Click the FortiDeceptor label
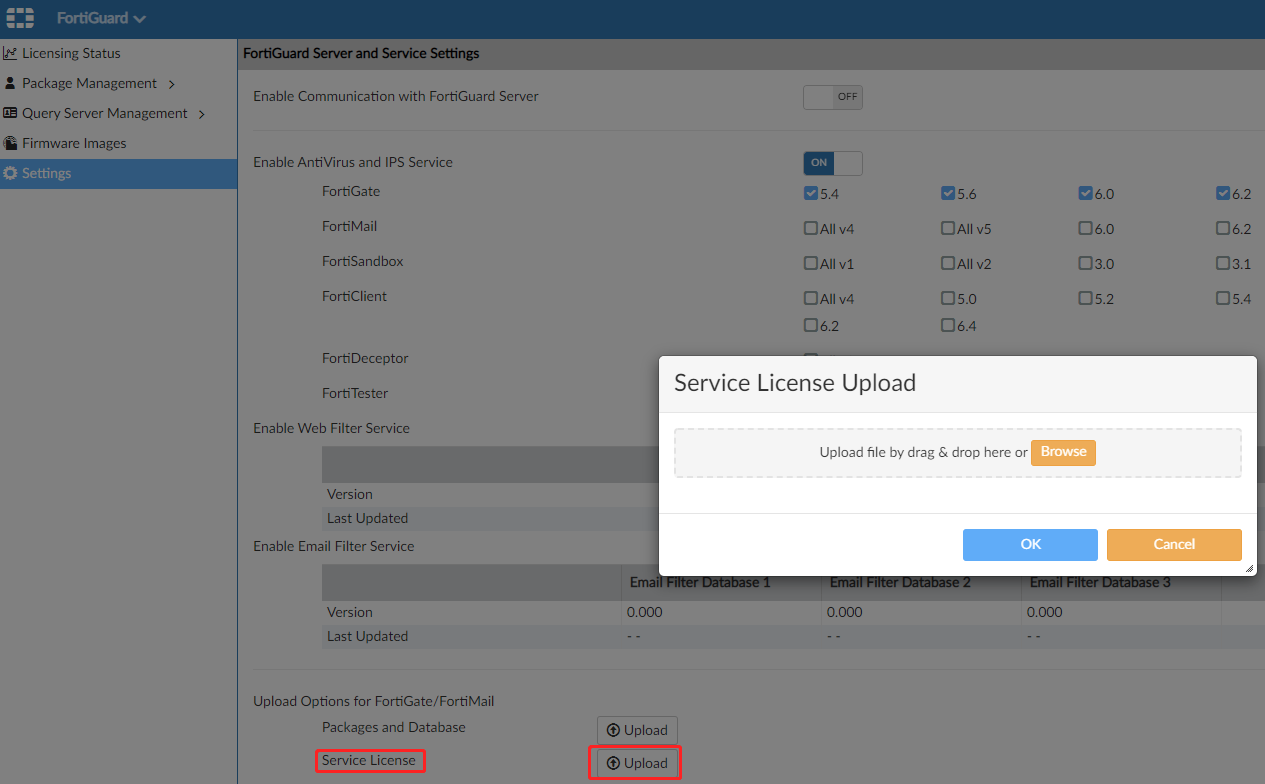 [x=365, y=358]
